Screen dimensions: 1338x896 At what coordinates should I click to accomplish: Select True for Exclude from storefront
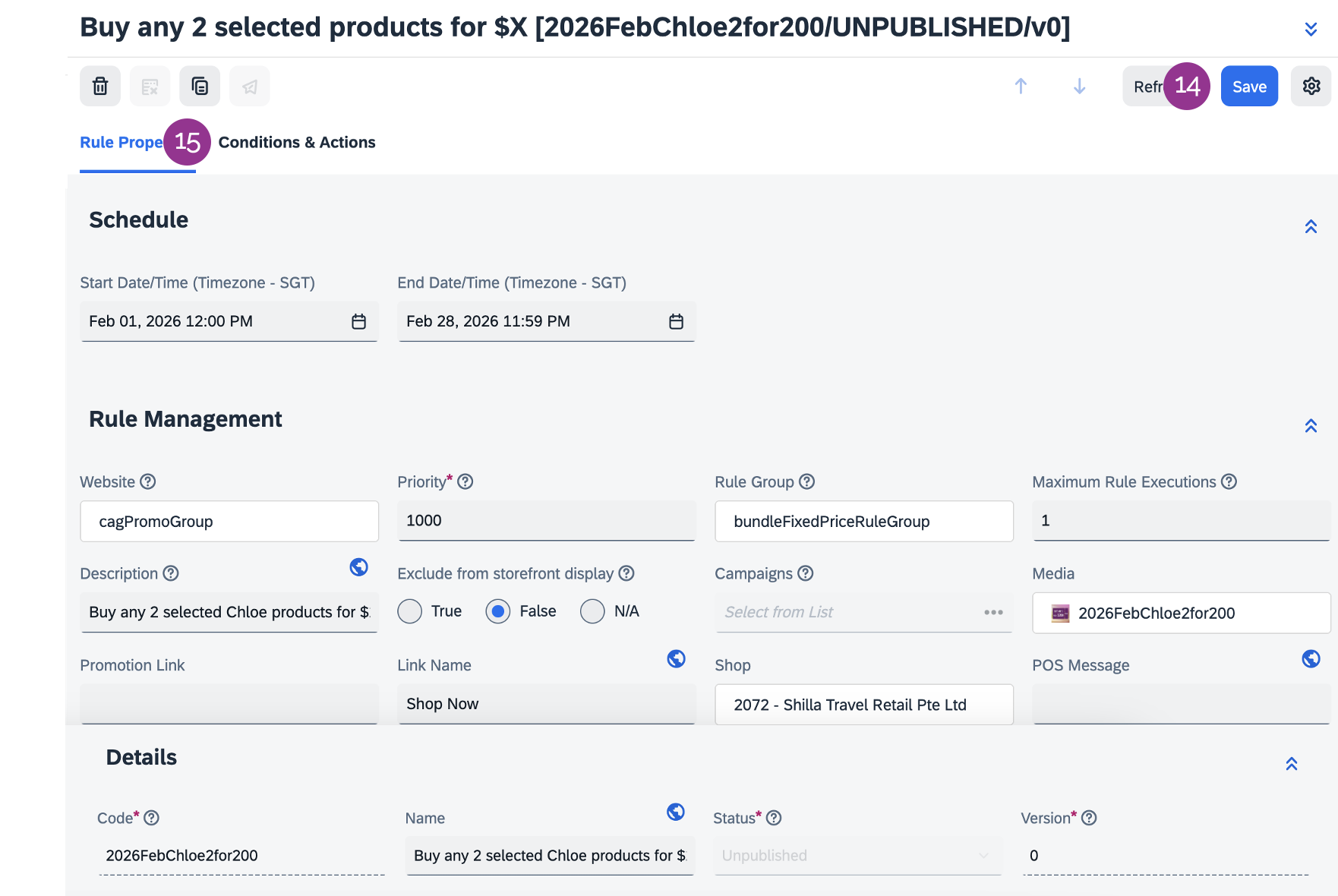pyautogui.click(x=410, y=611)
